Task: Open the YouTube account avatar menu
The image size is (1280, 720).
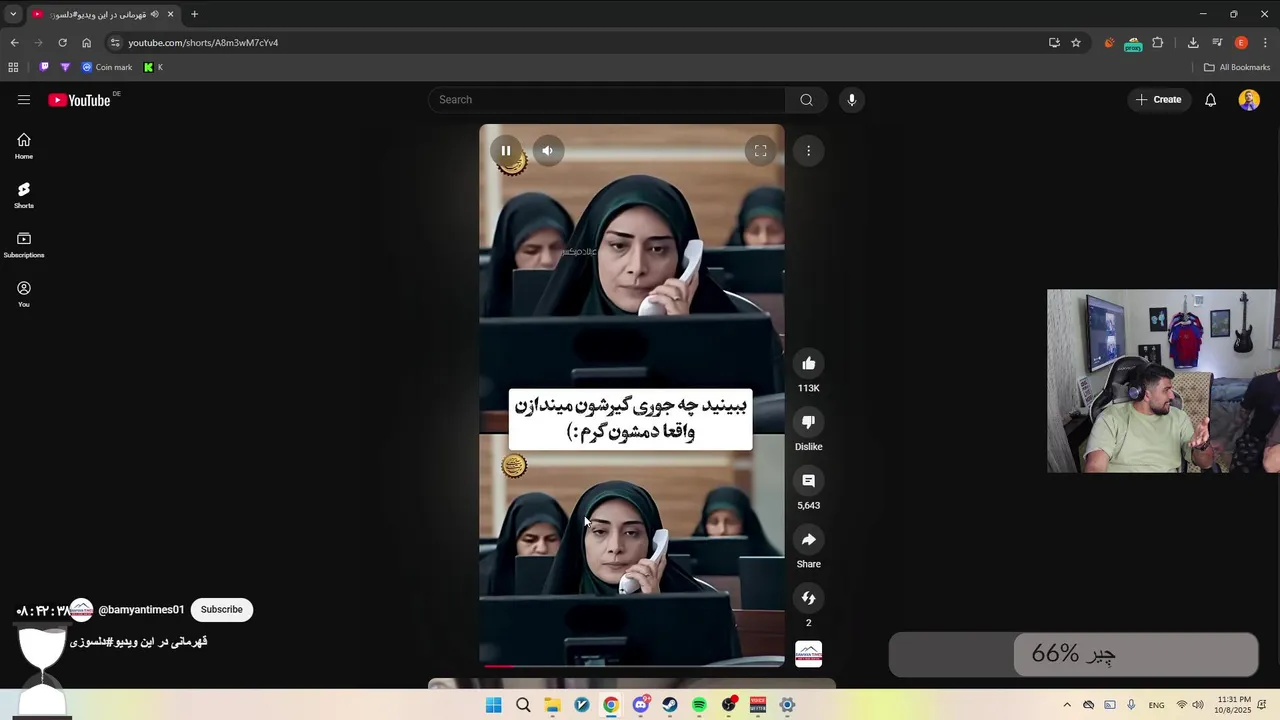Action: pos(1249,100)
